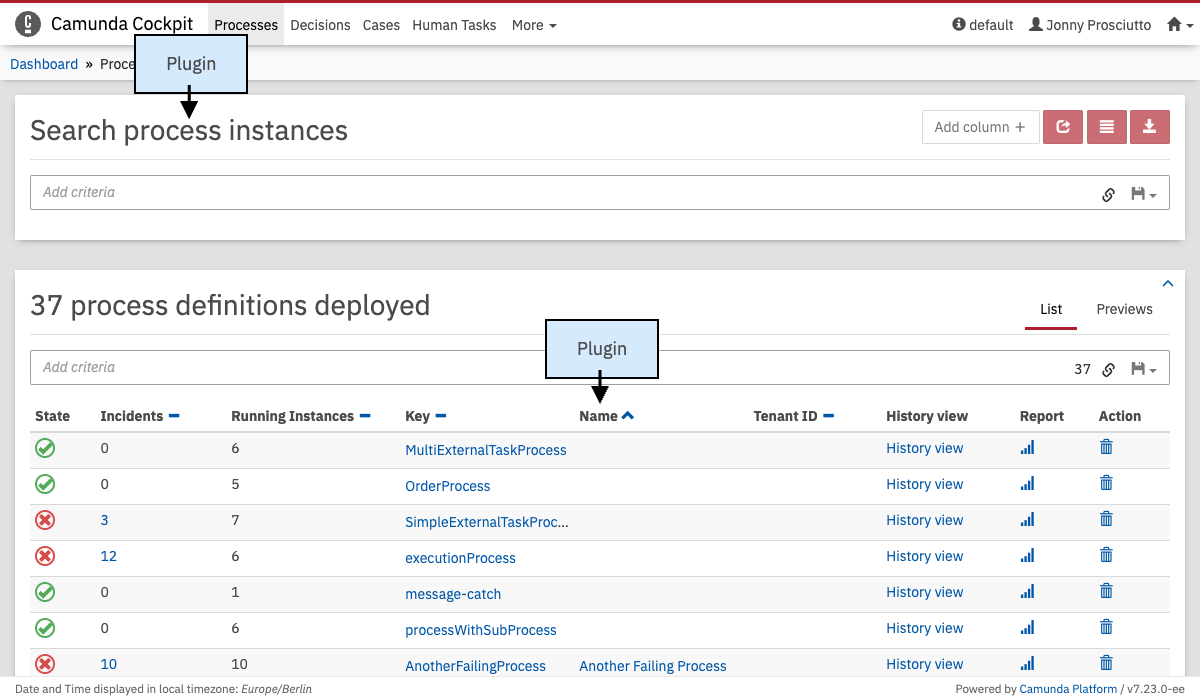Open the Decisions menu item

coord(320,25)
